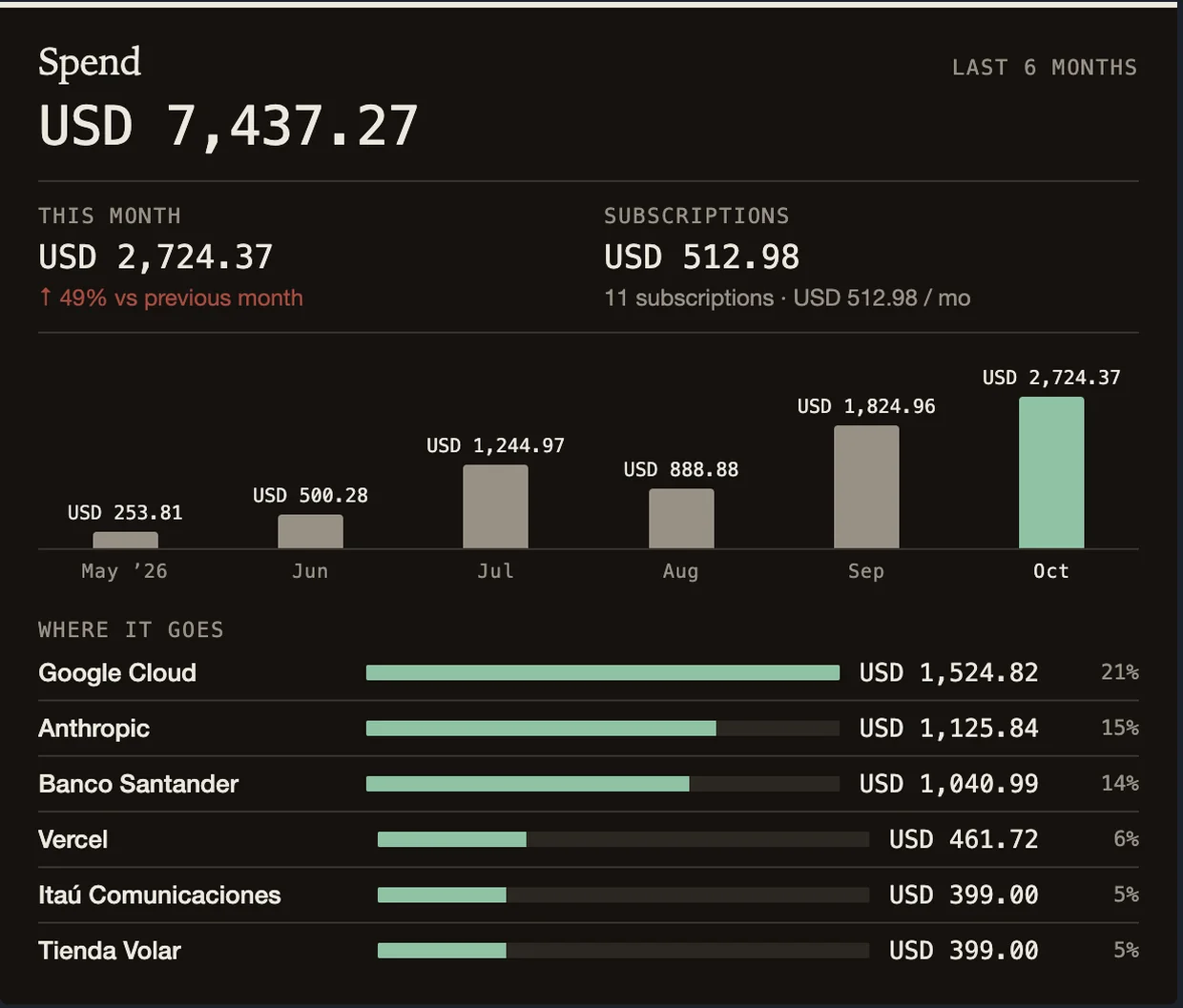1183x1008 pixels.
Task: Click Tienda Volar USD 399.00 amount
Action: [x=964, y=950]
